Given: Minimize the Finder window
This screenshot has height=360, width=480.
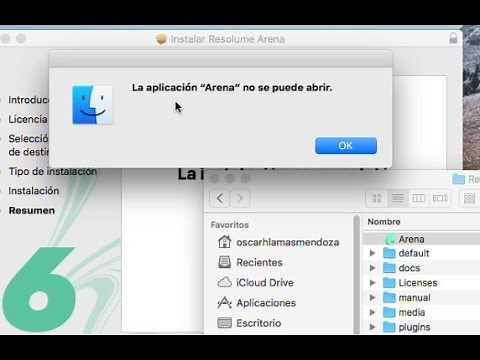Looking at the screenshot, I should pyautogui.click(x=230, y=179).
